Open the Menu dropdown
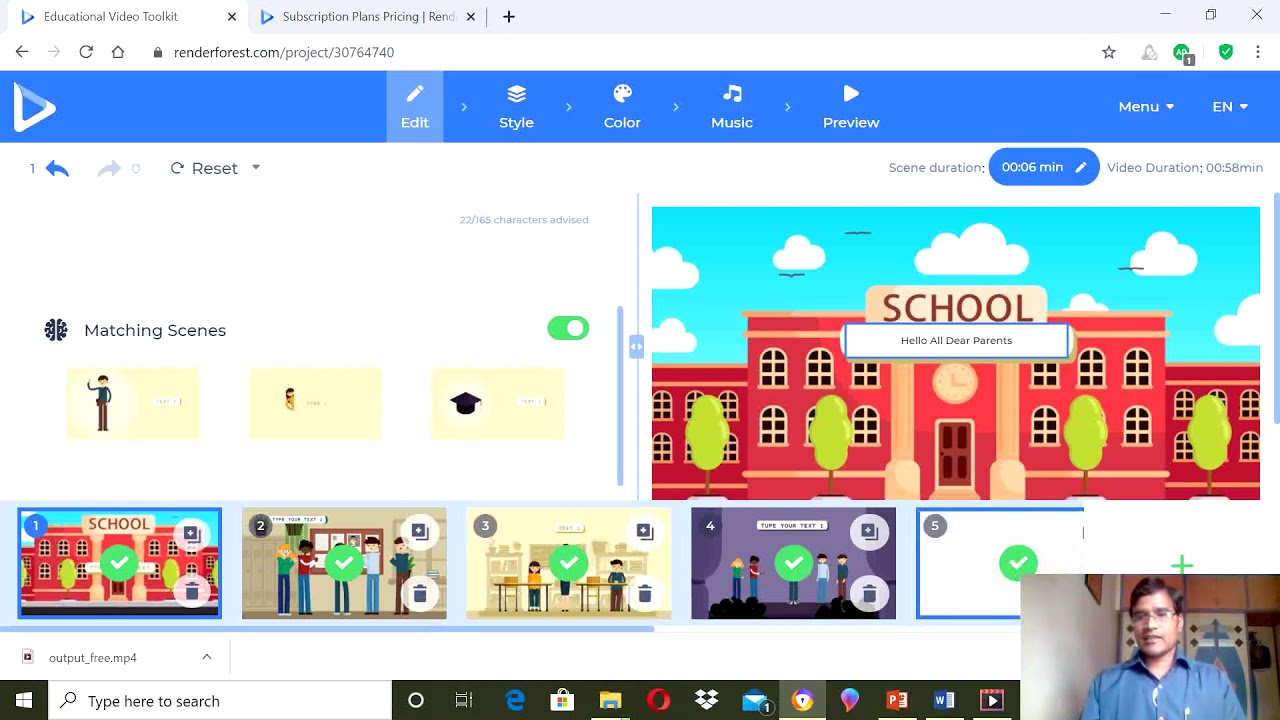This screenshot has height=720, width=1280. [1145, 107]
